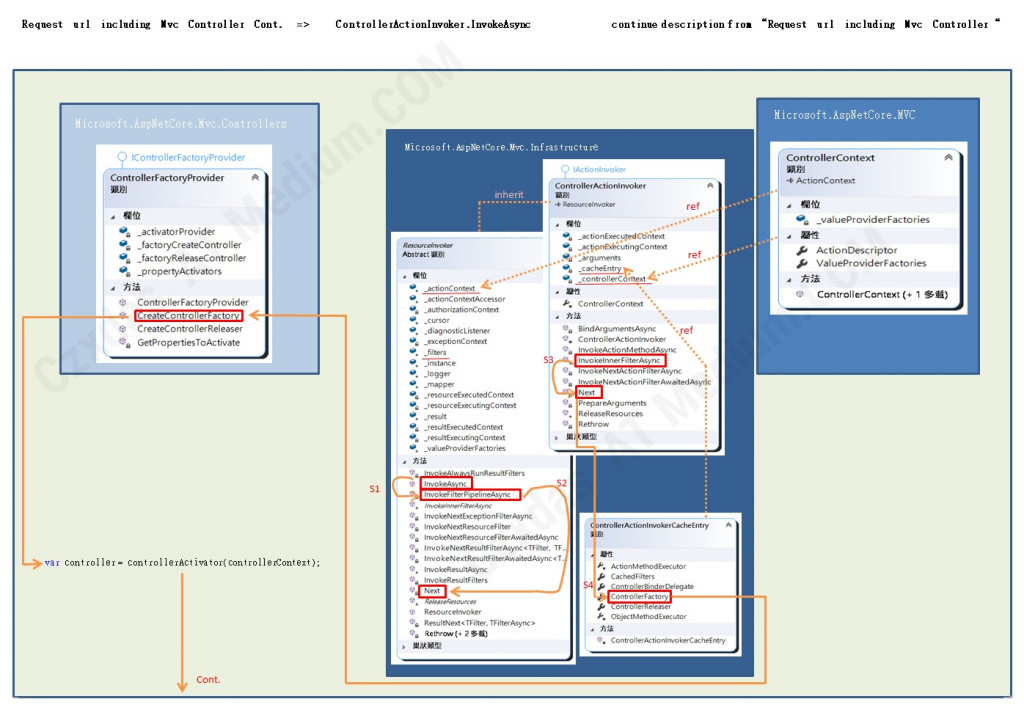Image resolution: width=1024 pixels, height=710 pixels.
Task: Click the field icon beside _actionExecutedContext
Action: click(567, 236)
